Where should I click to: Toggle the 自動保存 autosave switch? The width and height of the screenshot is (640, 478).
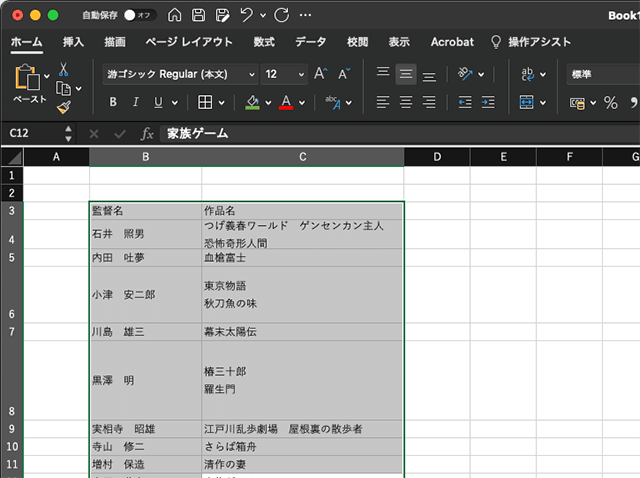(x=138, y=15)
